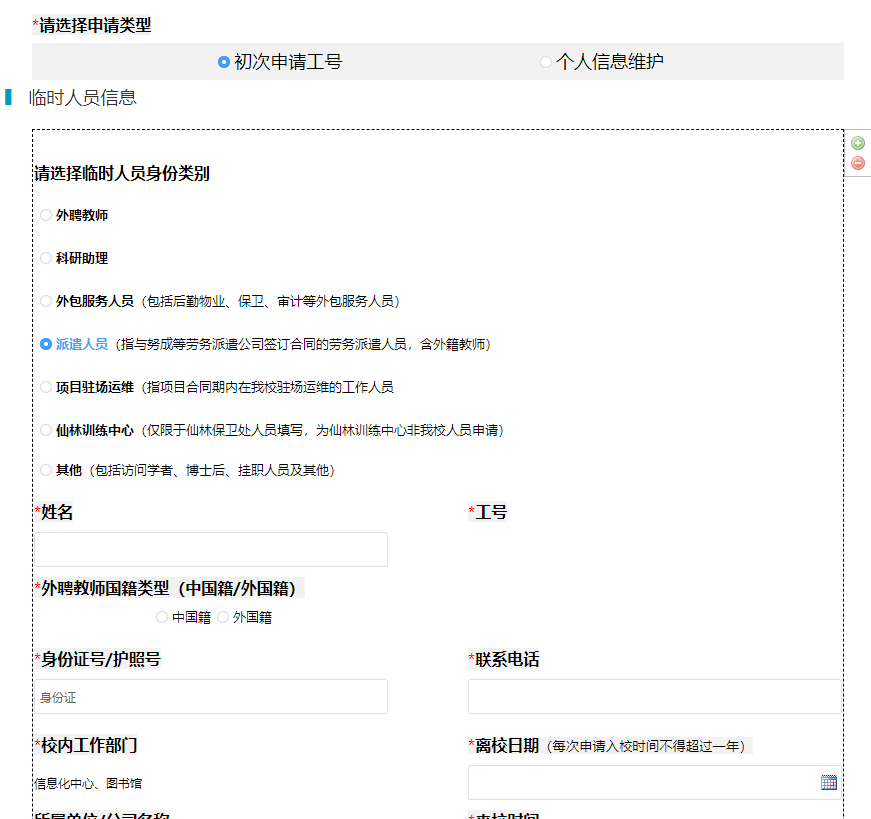Click the 临时人员信息 section heading
871x819 pixels.
tap(82, 97)
